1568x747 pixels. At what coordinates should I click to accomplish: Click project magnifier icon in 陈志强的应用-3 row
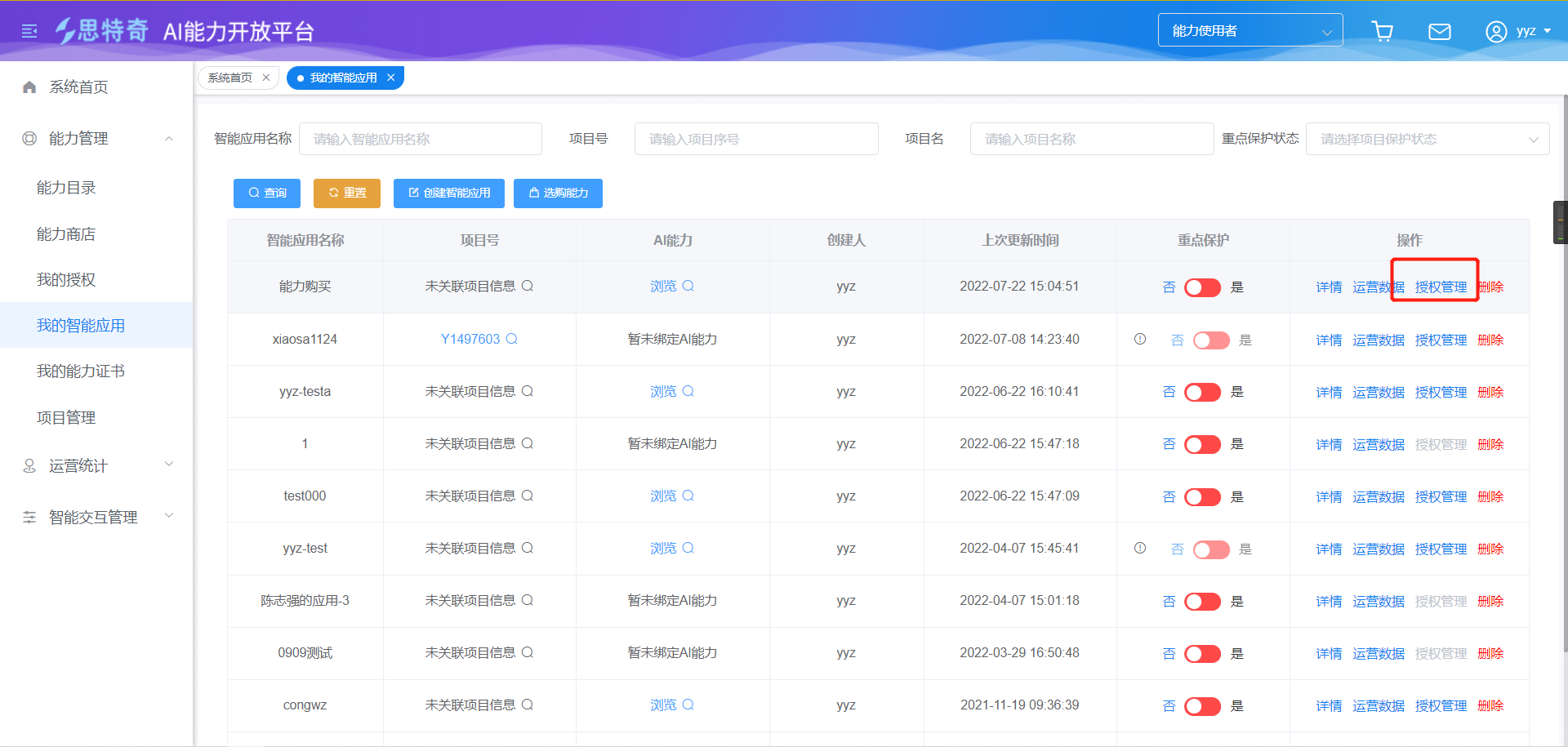(528, 600)
